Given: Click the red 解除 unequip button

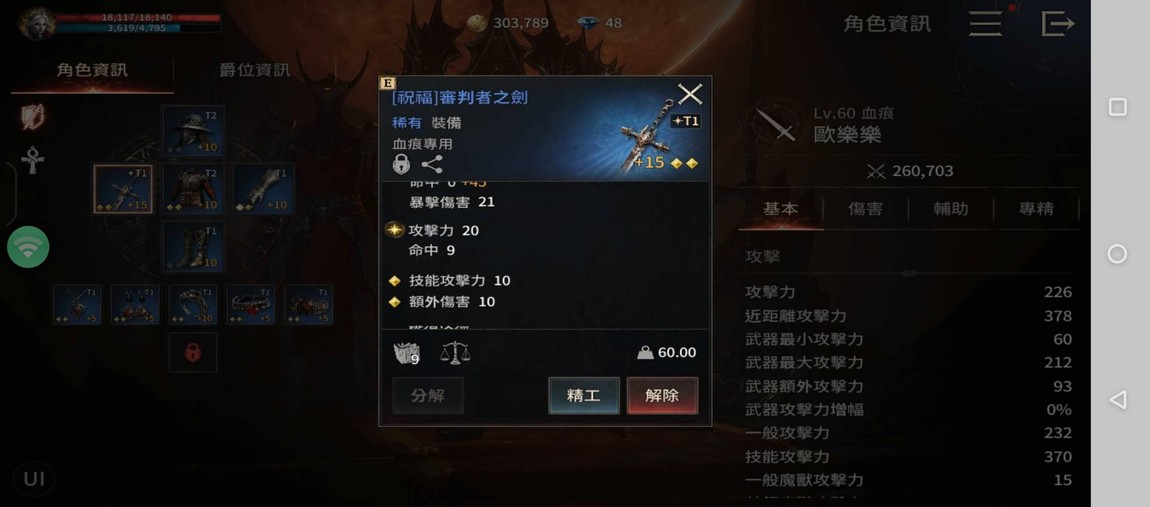Looking at the screenshot, I should point(662,395).
